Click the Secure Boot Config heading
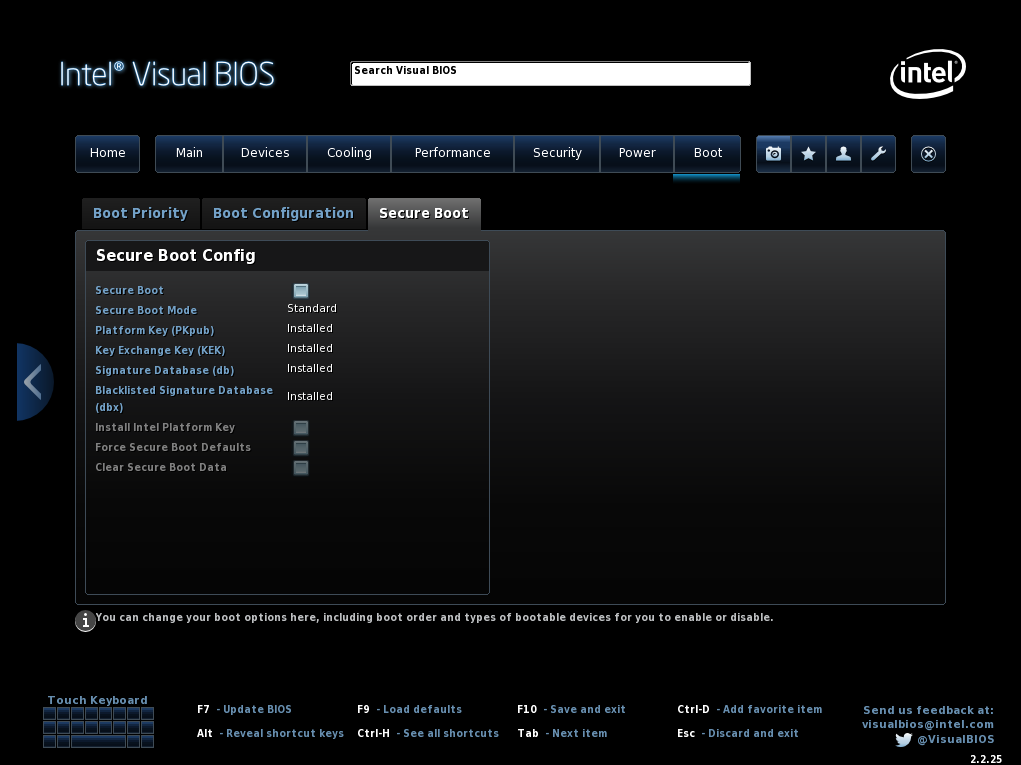This screenshot has height=765, width=1021. click(x=176, y=256)
